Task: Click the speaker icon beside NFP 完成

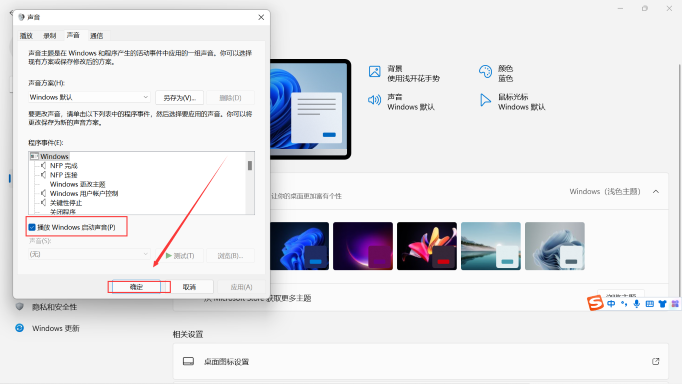Action: pos(43,165)
